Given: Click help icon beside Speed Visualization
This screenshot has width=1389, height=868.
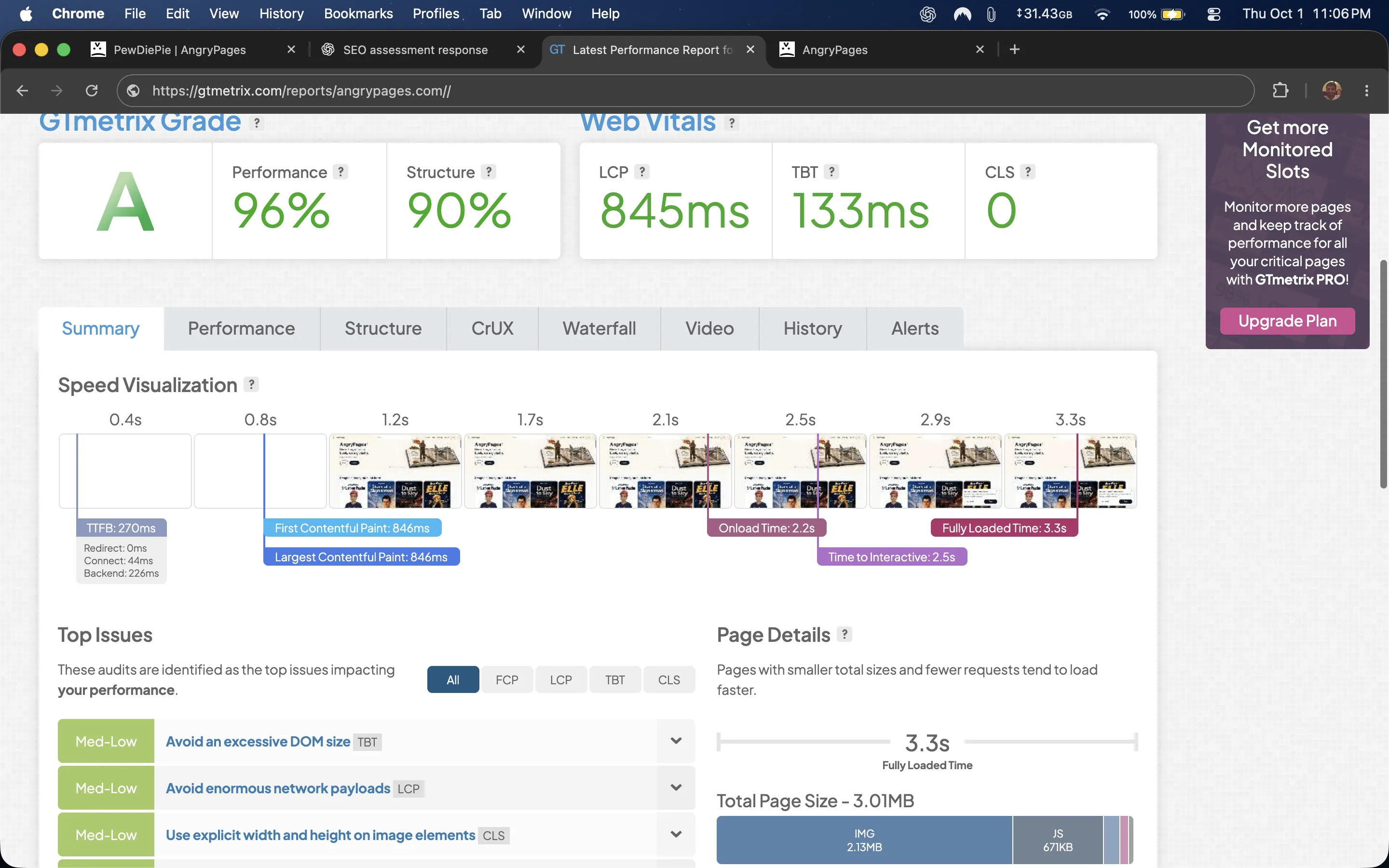Looking at the screenshot, I should click(x=251, y=384).
